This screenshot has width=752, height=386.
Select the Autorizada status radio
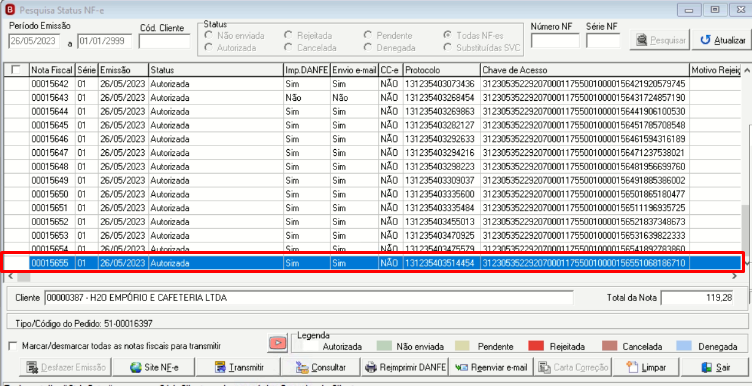(209, 47)
